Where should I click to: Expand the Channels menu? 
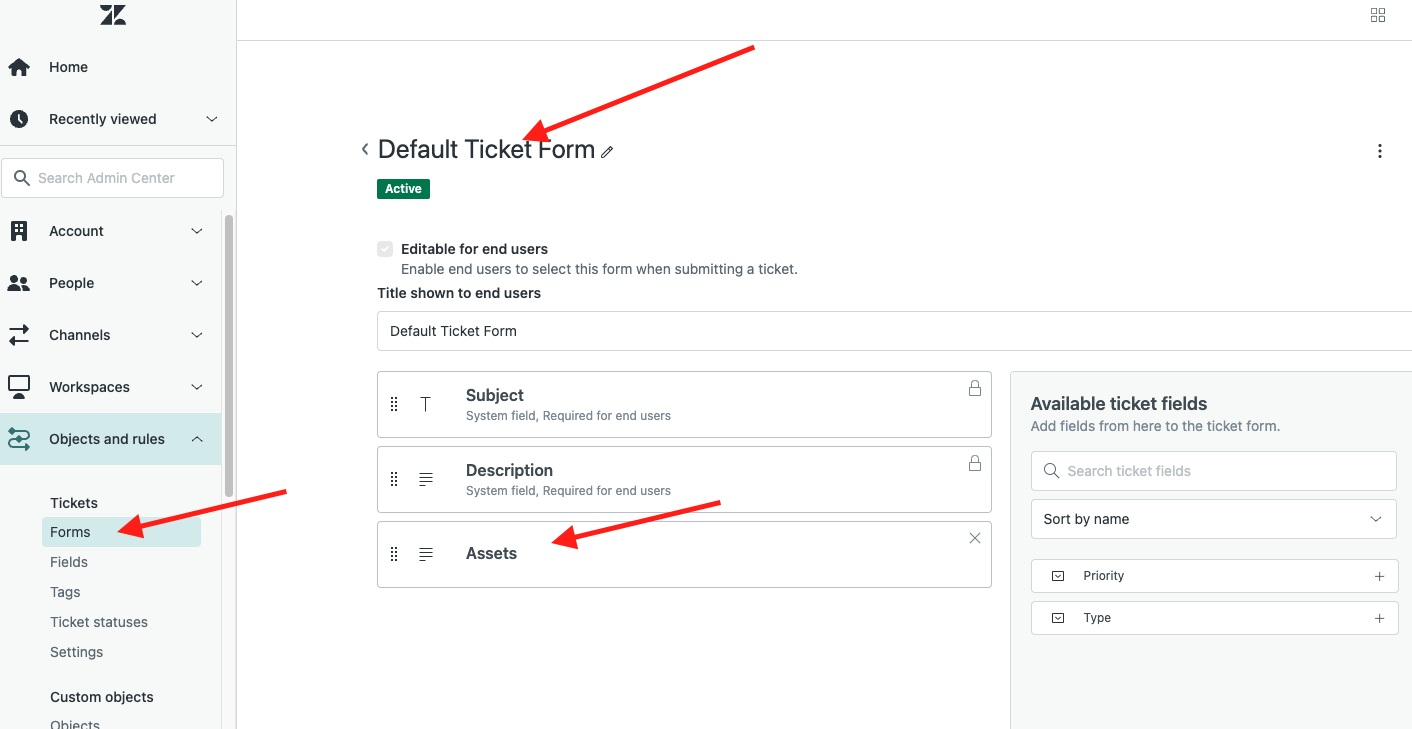click(x=197, y=335)
